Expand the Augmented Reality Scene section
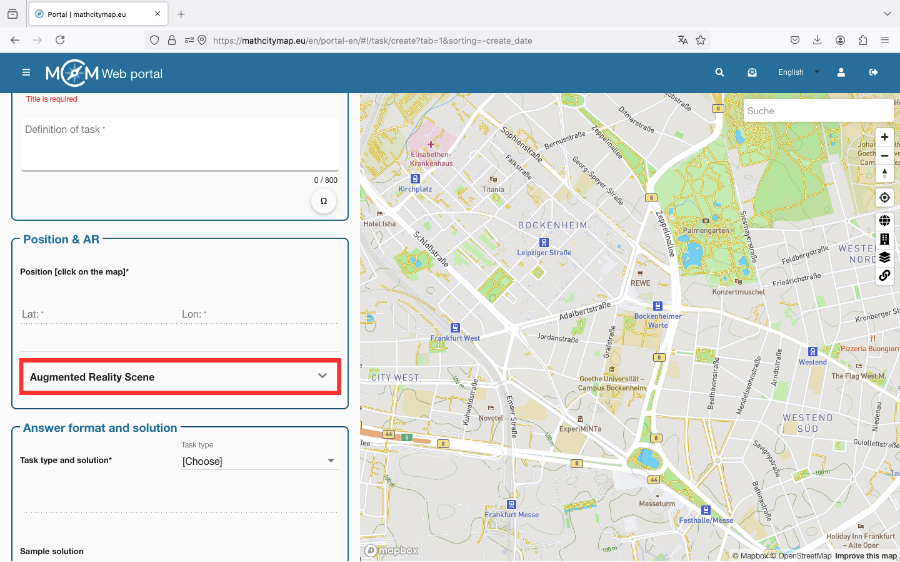This screenshot has height=562, width=900. click(180, 377)
